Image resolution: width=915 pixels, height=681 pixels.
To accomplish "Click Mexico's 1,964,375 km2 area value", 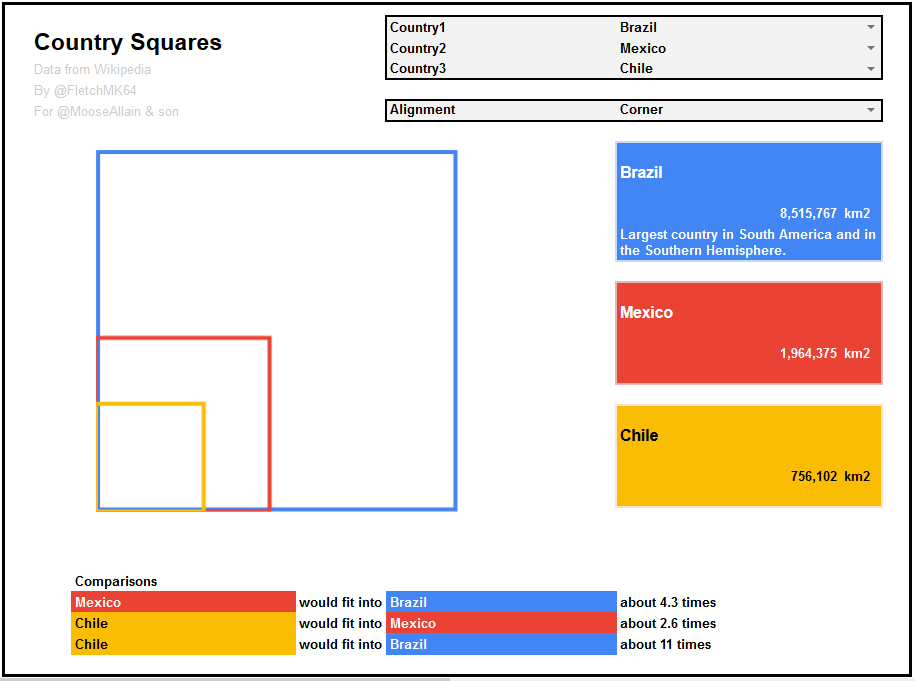I will (x=825, y=354).
